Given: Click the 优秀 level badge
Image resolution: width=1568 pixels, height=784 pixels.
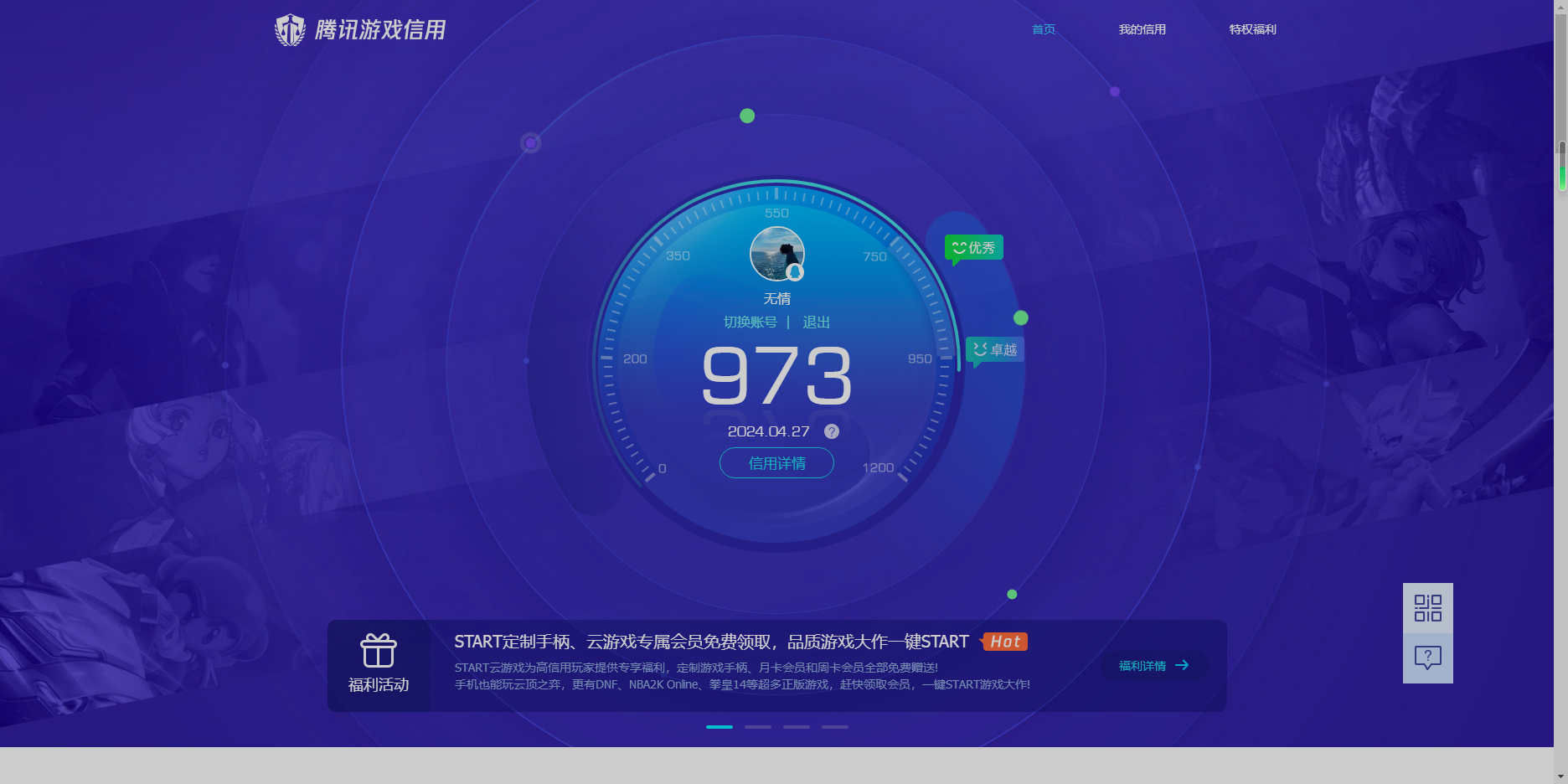Looking at the screenshot, I should pyautogui.click(x=974, y=248).
